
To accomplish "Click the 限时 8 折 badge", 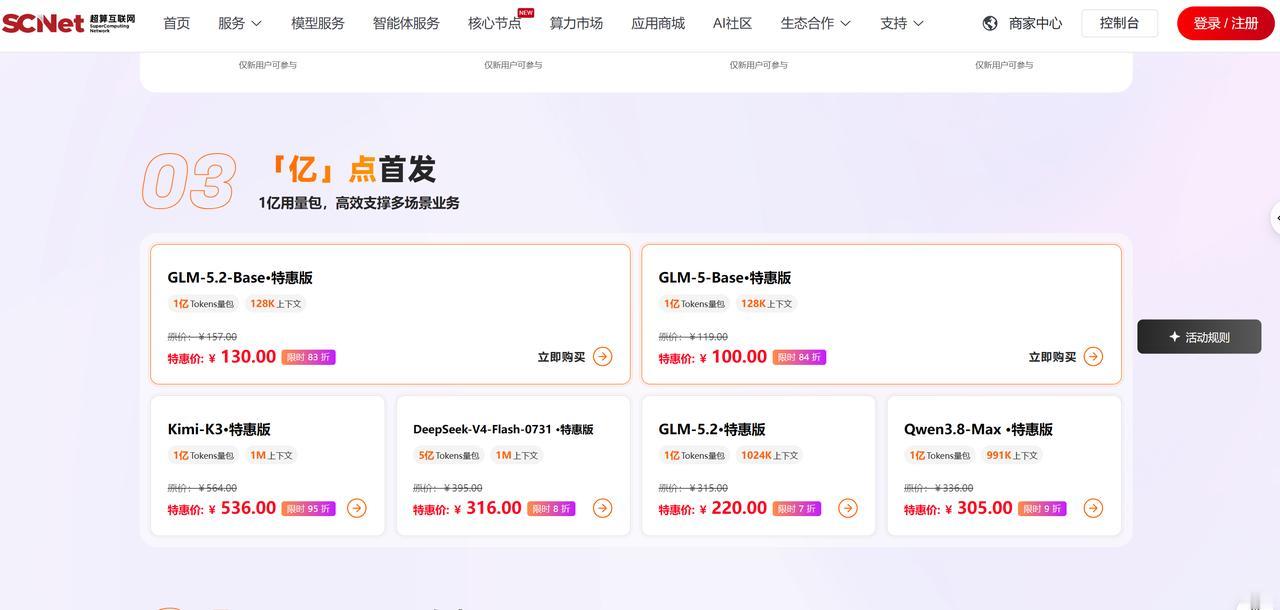I will 551,508.
